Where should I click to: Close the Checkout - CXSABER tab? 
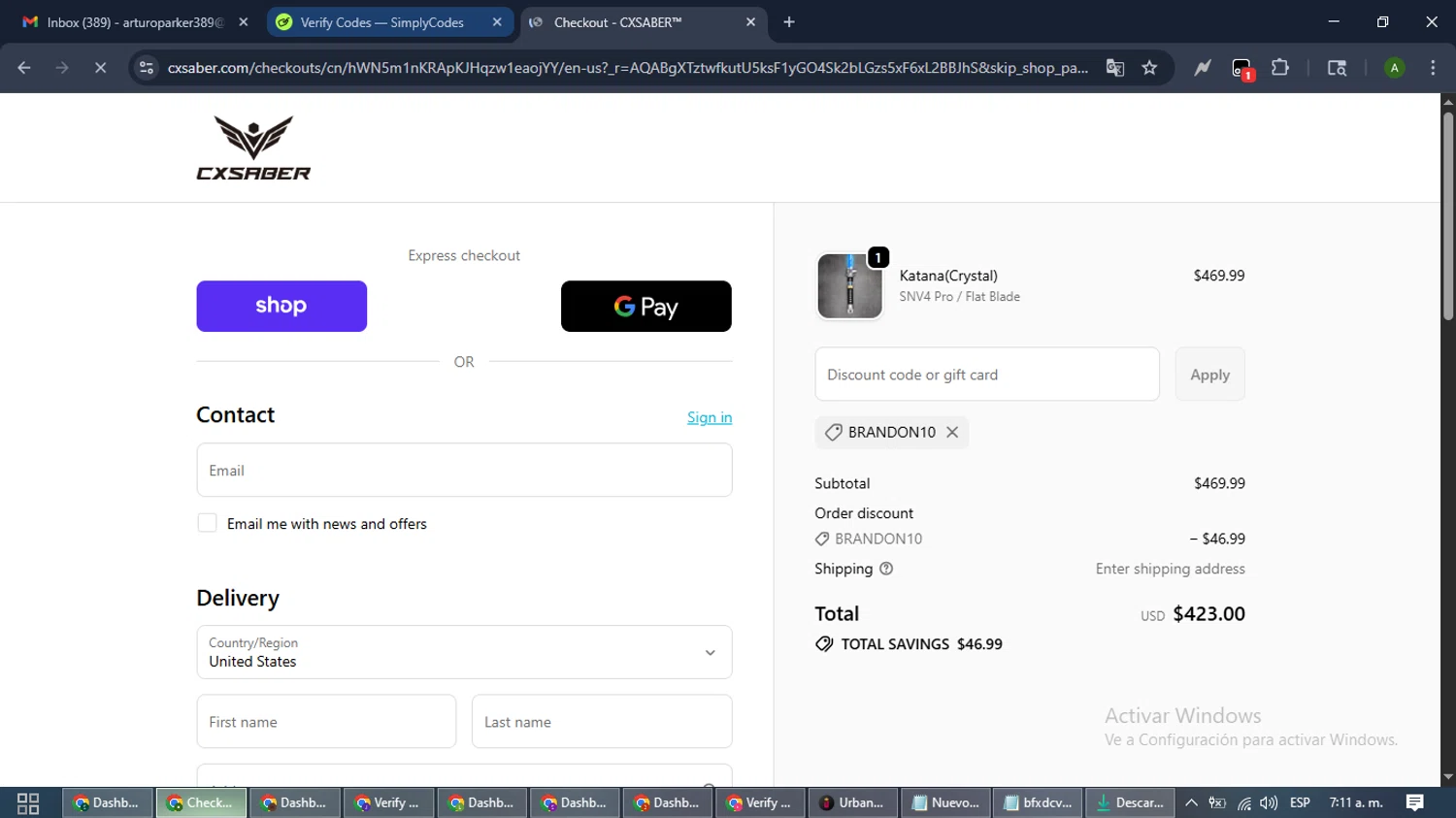tap(750, 22)
